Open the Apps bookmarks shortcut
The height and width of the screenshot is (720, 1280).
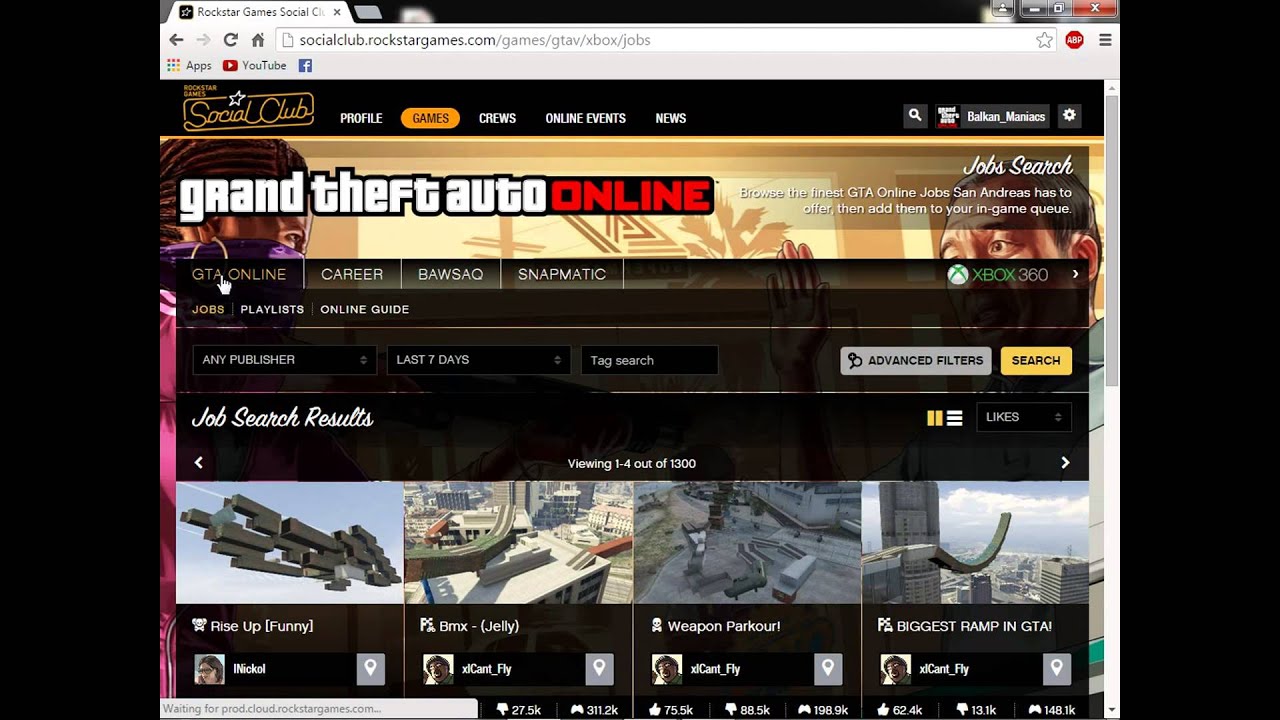pyautogui.click(x=190, y=65)
